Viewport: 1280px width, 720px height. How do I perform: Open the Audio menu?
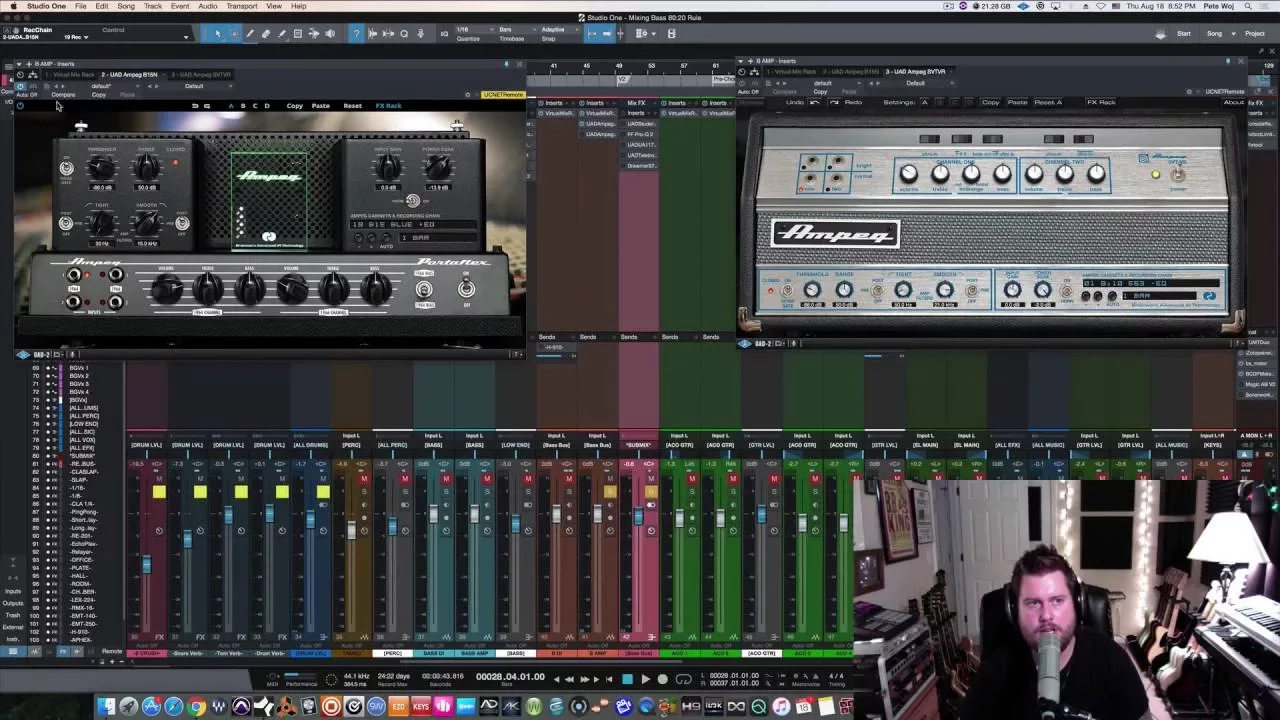click(x=207, y=6)
